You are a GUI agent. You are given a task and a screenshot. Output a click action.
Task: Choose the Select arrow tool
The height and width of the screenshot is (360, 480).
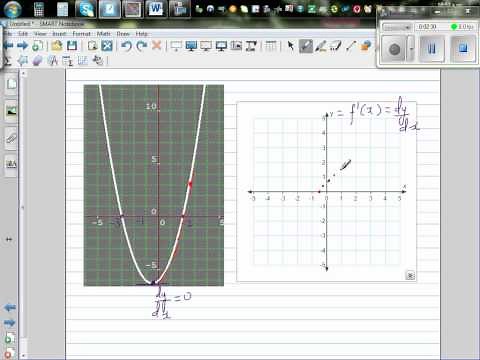click(x=291, y=46)
